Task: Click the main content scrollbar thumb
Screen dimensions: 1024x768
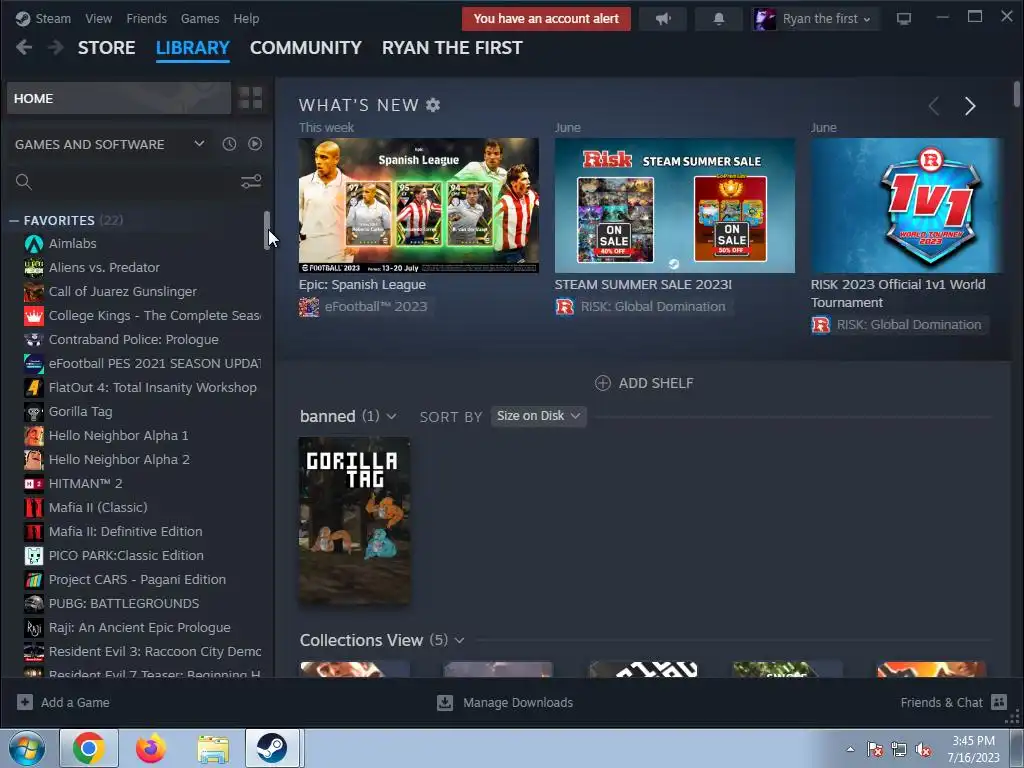Action: pyautogui.click(x=1016, y=94)
